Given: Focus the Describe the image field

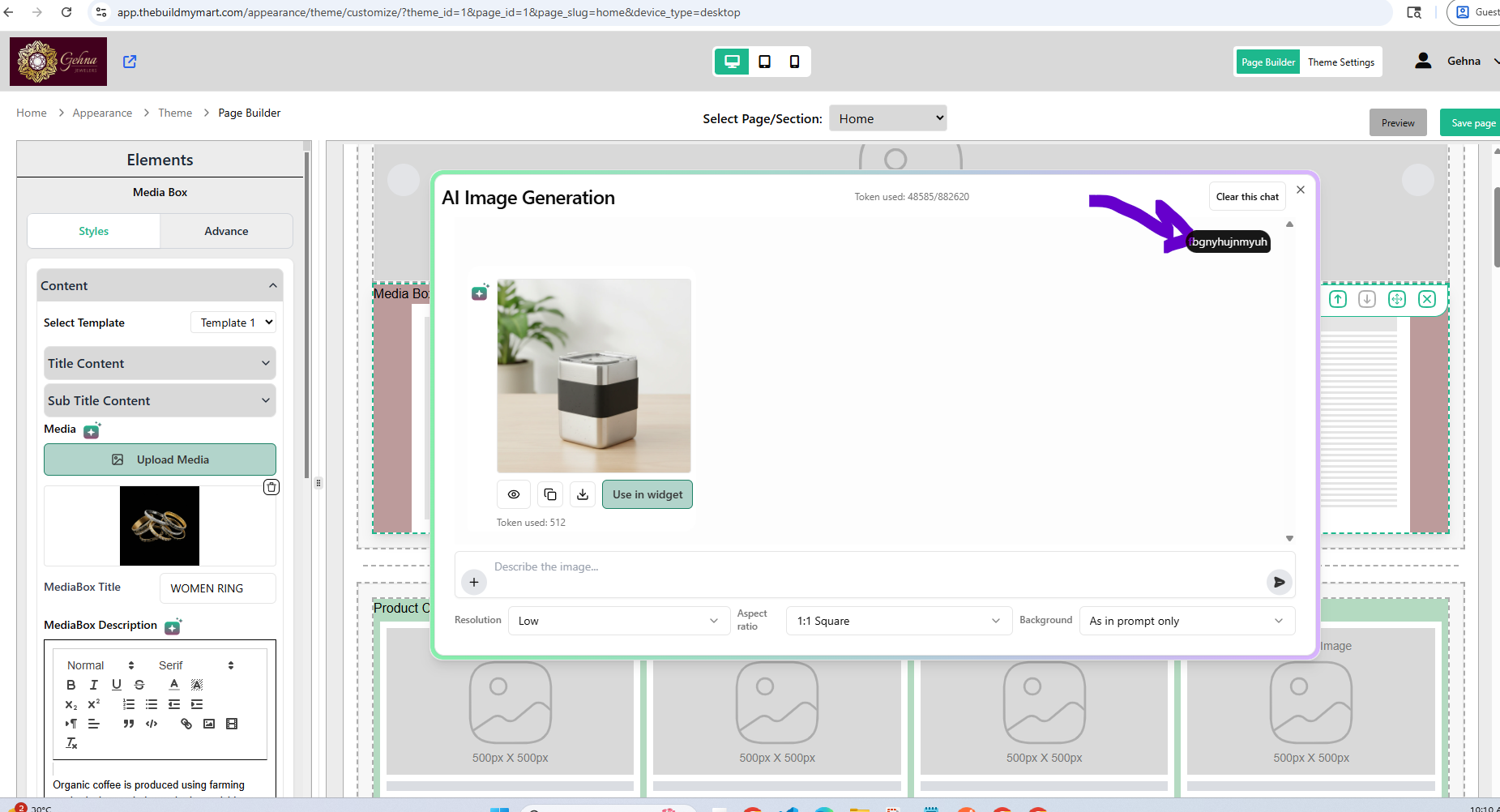Looking at the screenshot, I should point(875,566).
